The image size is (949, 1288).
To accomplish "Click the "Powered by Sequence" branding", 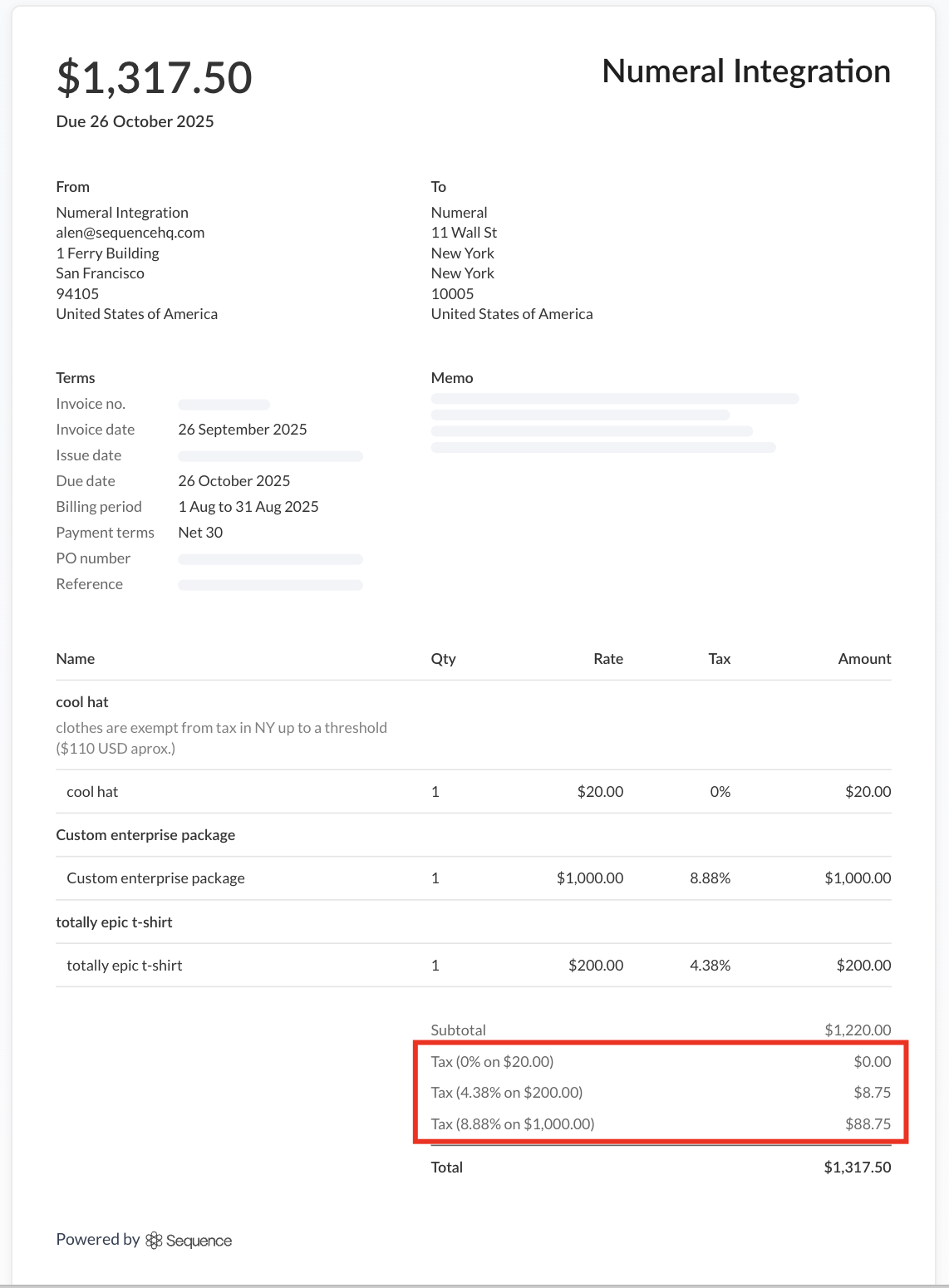I will (143, 1239).
